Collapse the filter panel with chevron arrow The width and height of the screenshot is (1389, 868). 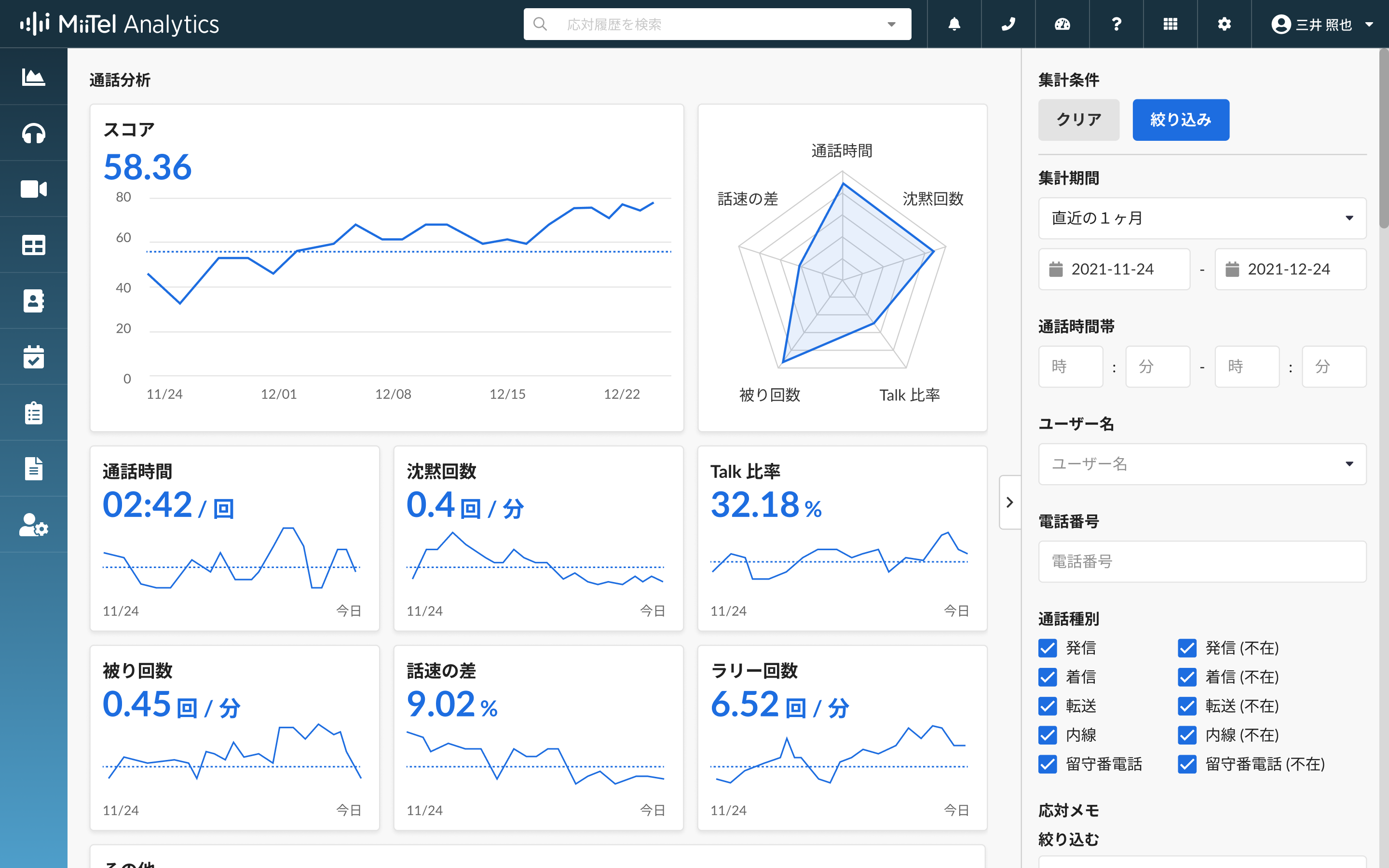click(x=1009, y=502)
